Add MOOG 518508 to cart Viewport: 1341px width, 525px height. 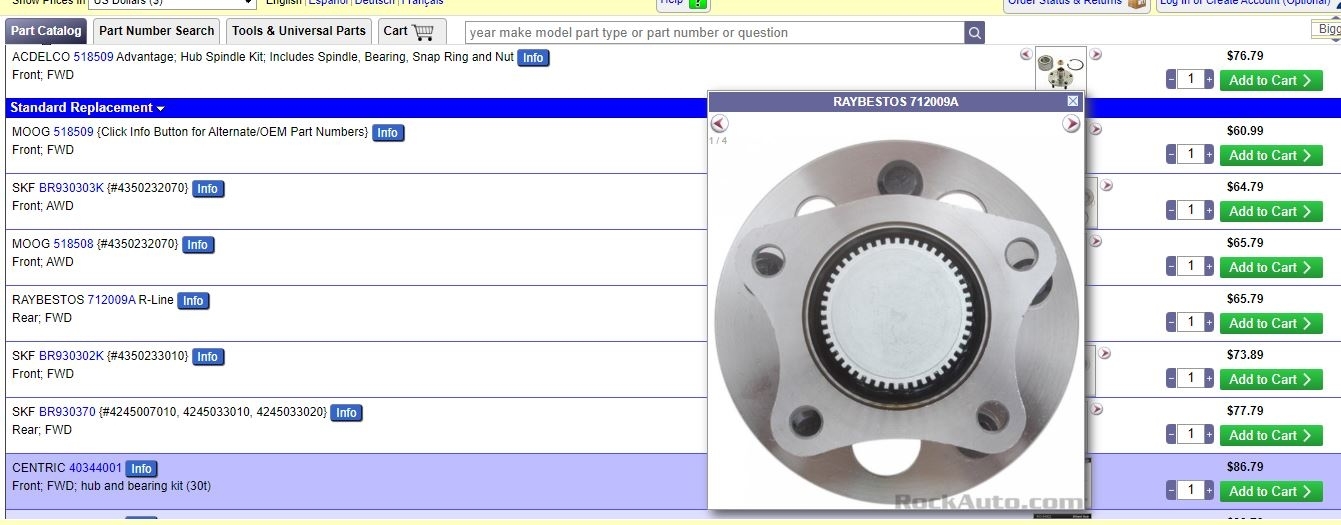[1271, 267]
